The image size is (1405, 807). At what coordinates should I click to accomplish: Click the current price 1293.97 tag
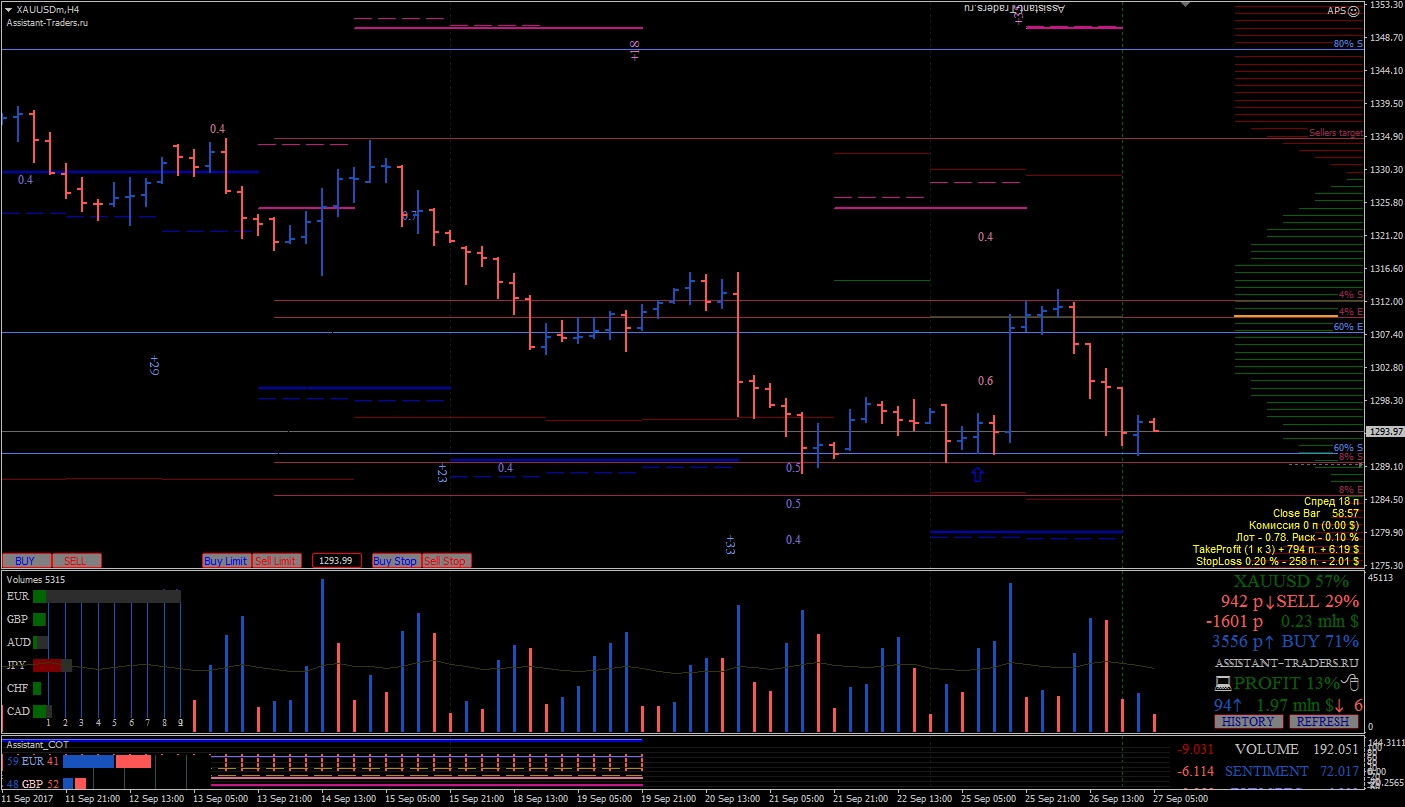[x=1384, y=432]
